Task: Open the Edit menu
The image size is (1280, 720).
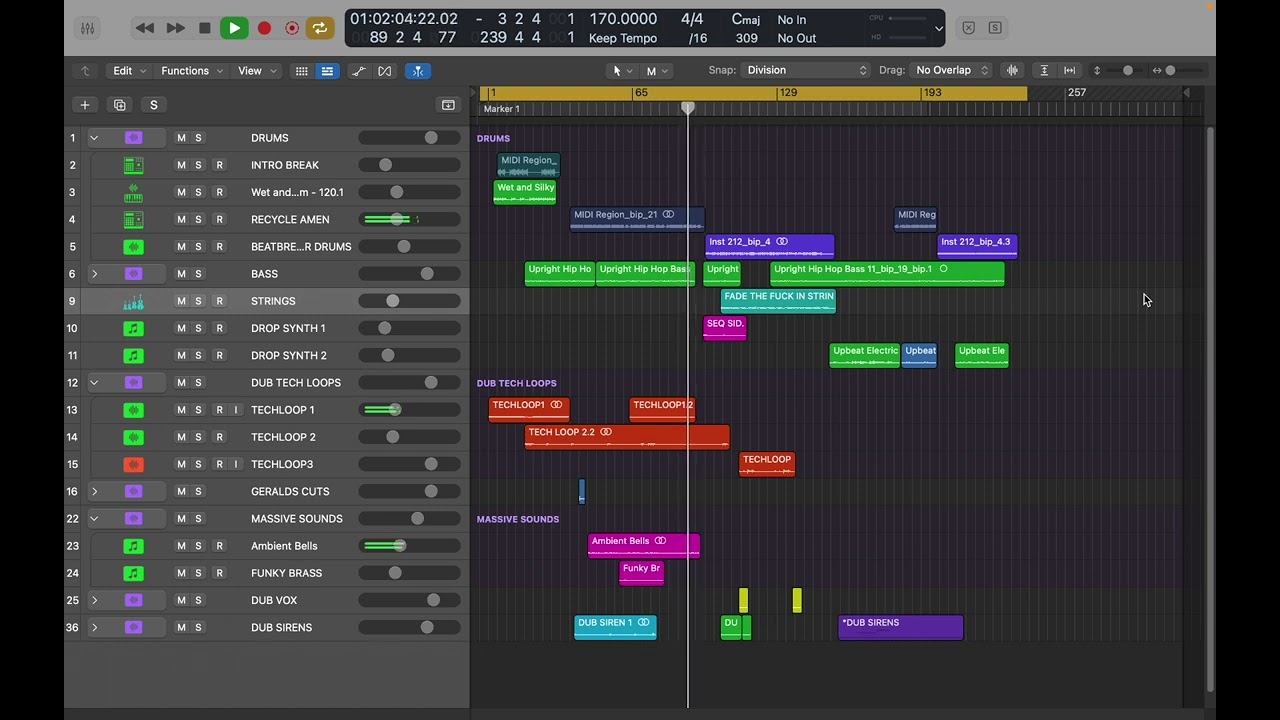Action: click(x=129, y=71)
